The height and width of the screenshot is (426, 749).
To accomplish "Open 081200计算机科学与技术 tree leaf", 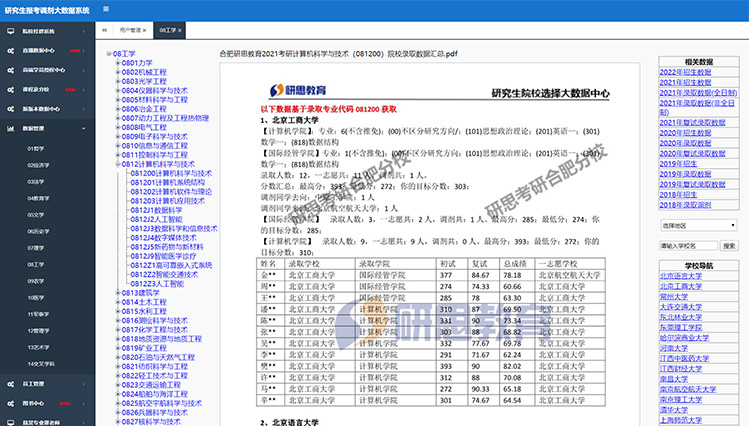I will 171,173.
